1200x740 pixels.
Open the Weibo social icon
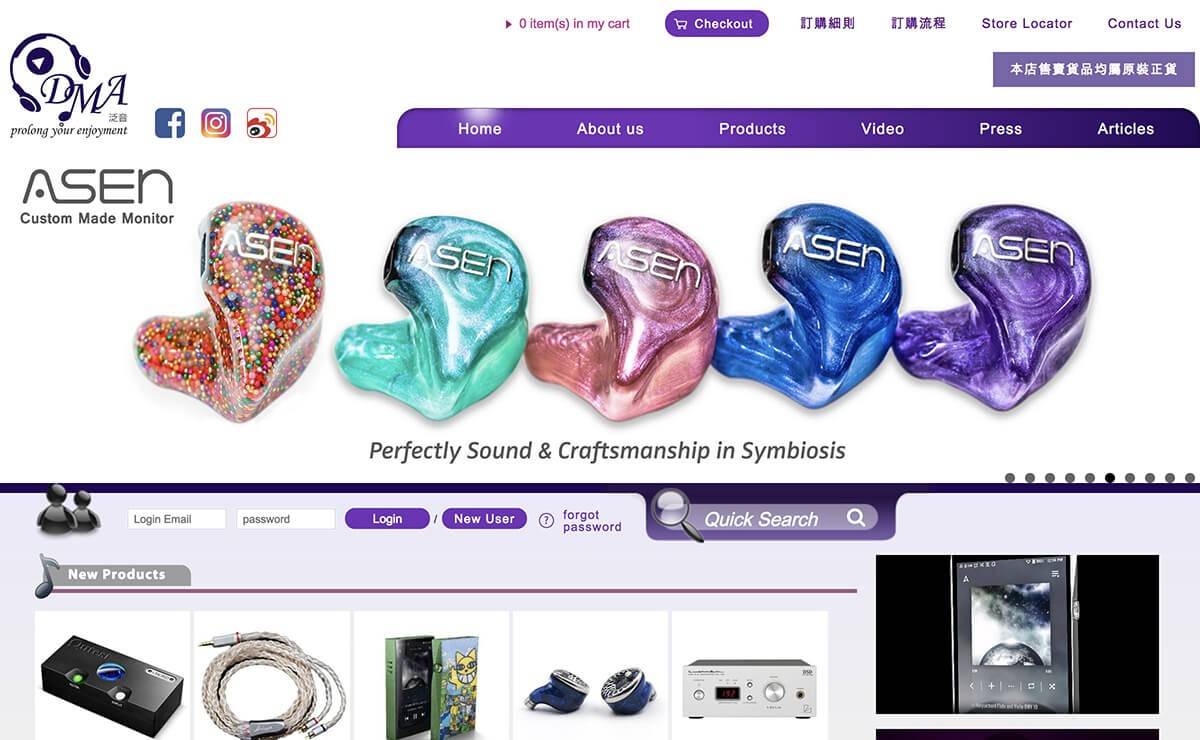(x=262, y=123)
